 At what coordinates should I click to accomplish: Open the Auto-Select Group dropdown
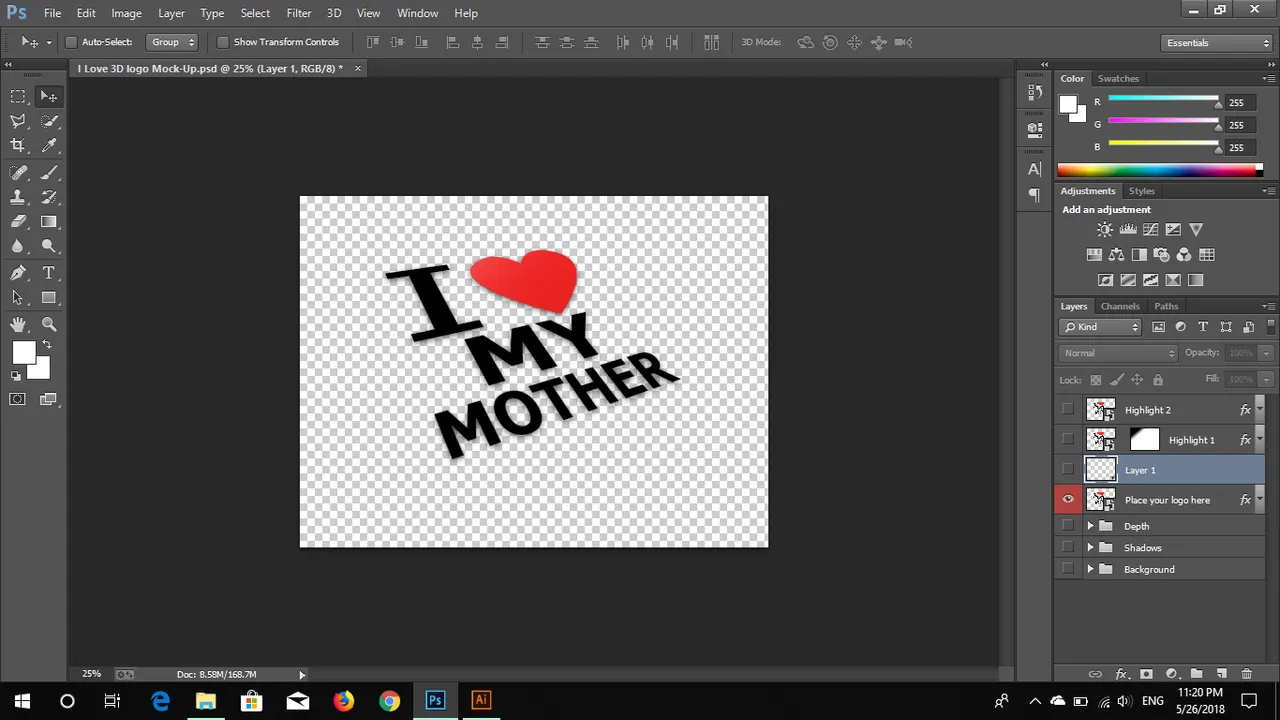click(173, 42)
